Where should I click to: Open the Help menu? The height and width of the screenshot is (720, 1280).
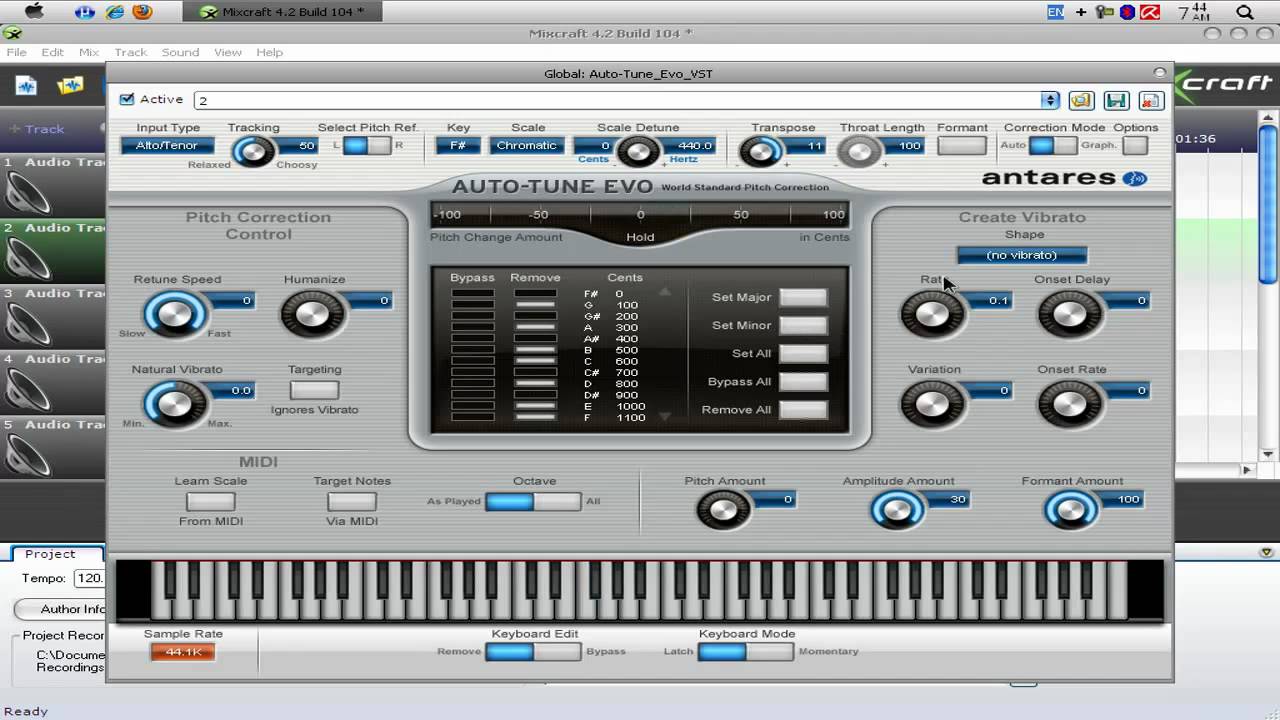coord(270,52)
